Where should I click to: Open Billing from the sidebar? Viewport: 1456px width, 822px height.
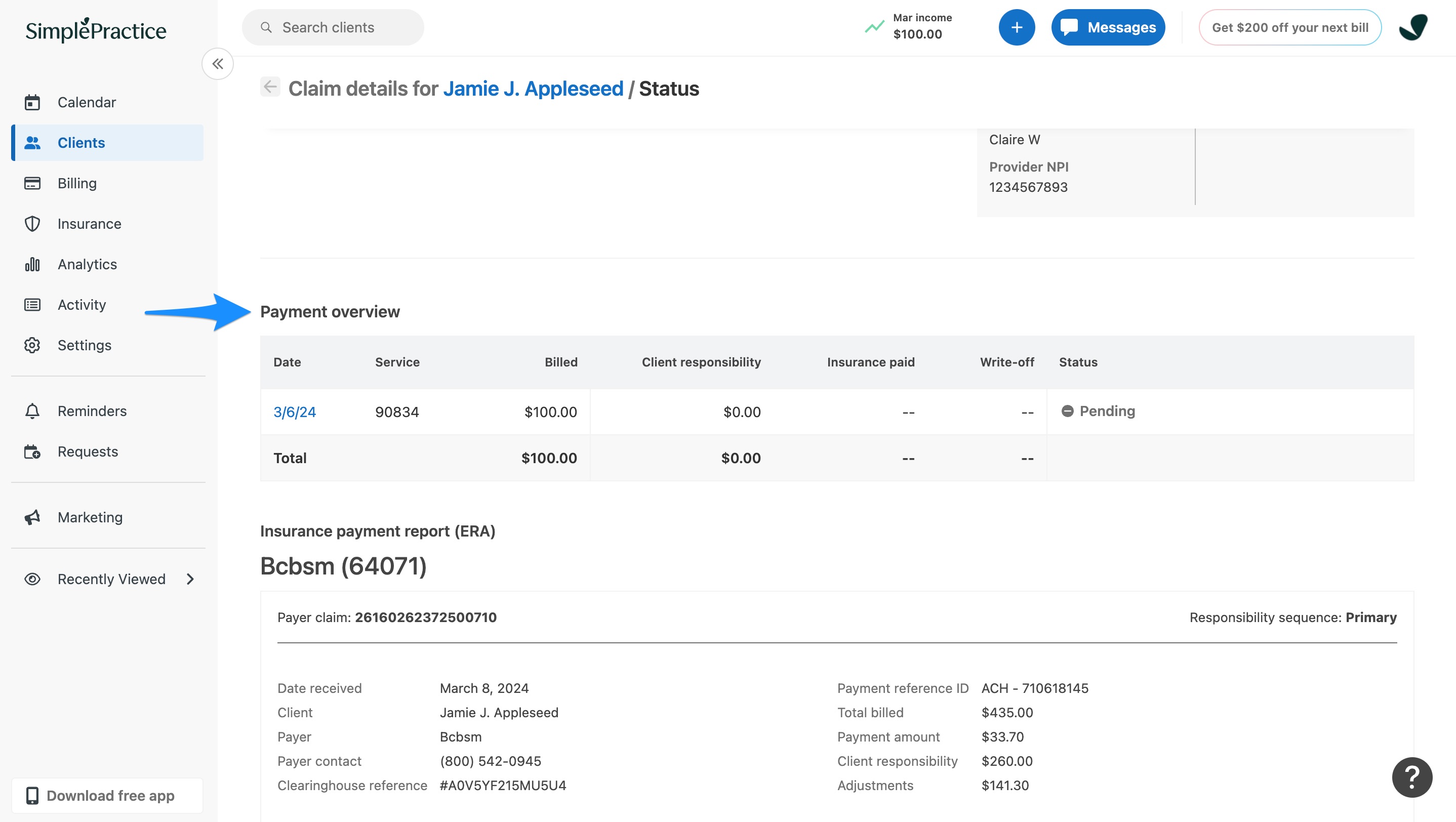[107, 183]
